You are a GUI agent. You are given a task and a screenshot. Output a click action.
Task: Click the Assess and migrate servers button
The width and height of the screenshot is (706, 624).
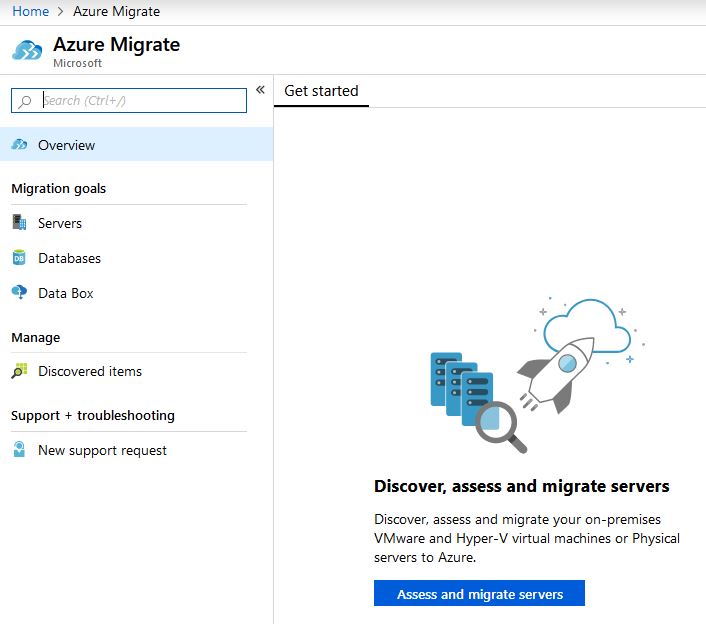480,593
